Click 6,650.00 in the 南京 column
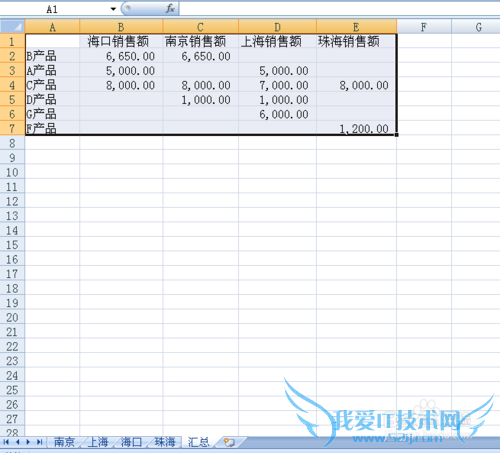 [x=200, y=56]
